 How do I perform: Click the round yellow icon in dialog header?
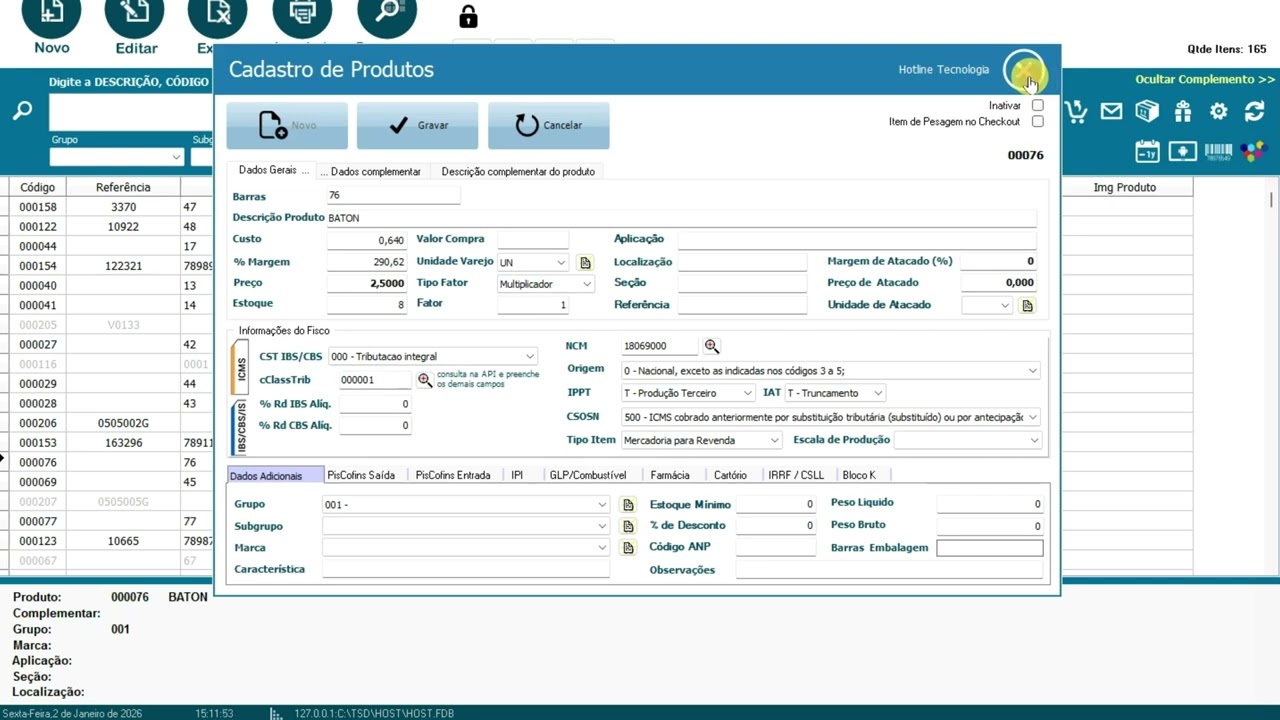click(1025, 70)
